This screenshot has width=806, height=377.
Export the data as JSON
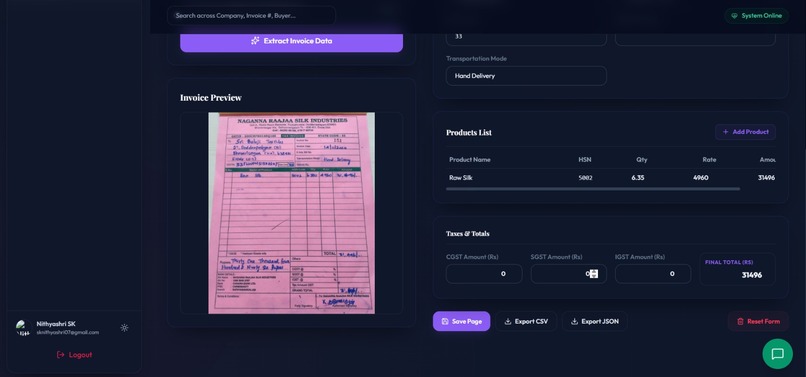(595, 321)
